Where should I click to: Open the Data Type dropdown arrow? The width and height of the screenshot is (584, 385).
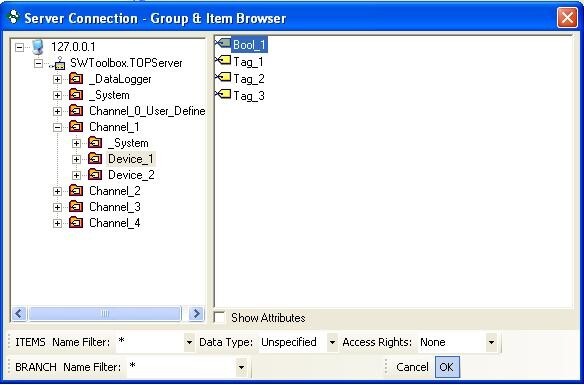(332, 342)
